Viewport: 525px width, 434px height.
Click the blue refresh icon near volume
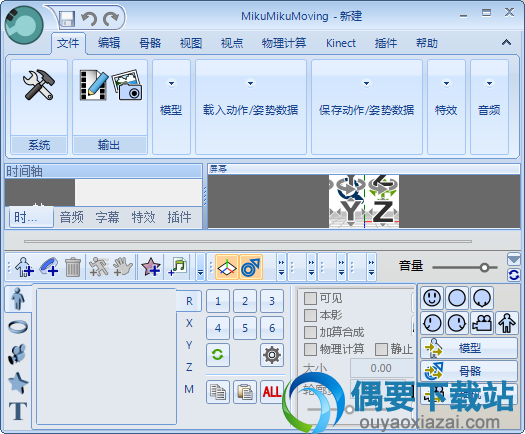coord(514,275)
